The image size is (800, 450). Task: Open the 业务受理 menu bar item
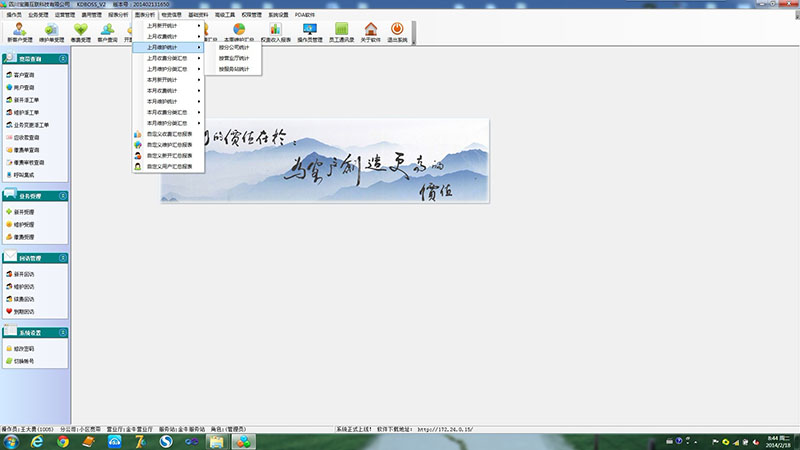tap(38, 15)
